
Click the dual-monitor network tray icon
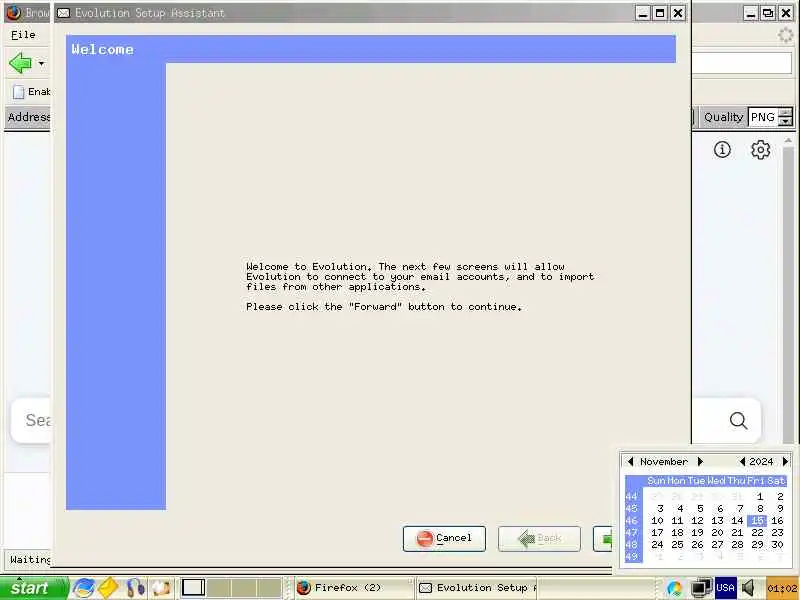(x=702, y=588)
